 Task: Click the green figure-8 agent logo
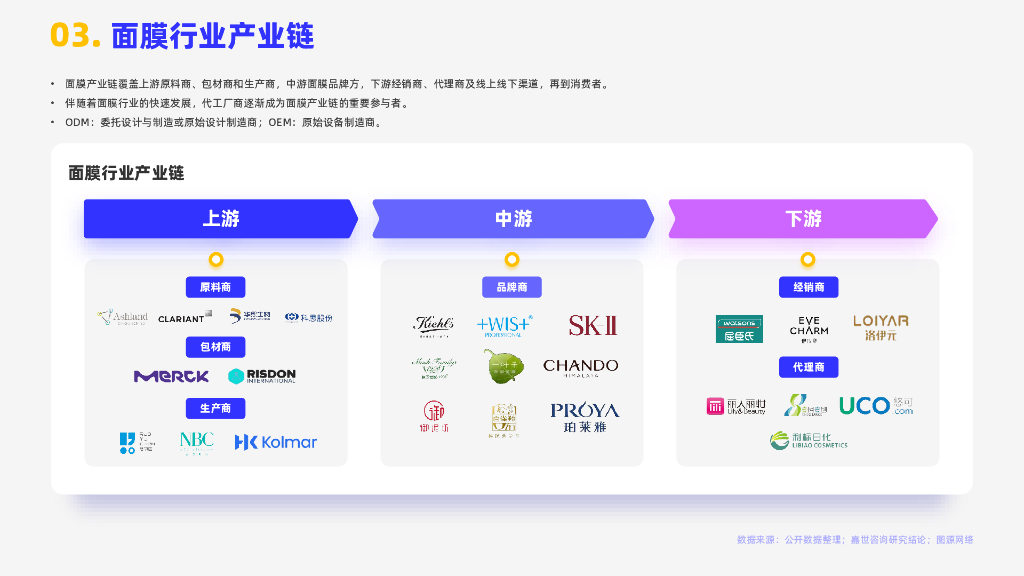coord(805,406)
